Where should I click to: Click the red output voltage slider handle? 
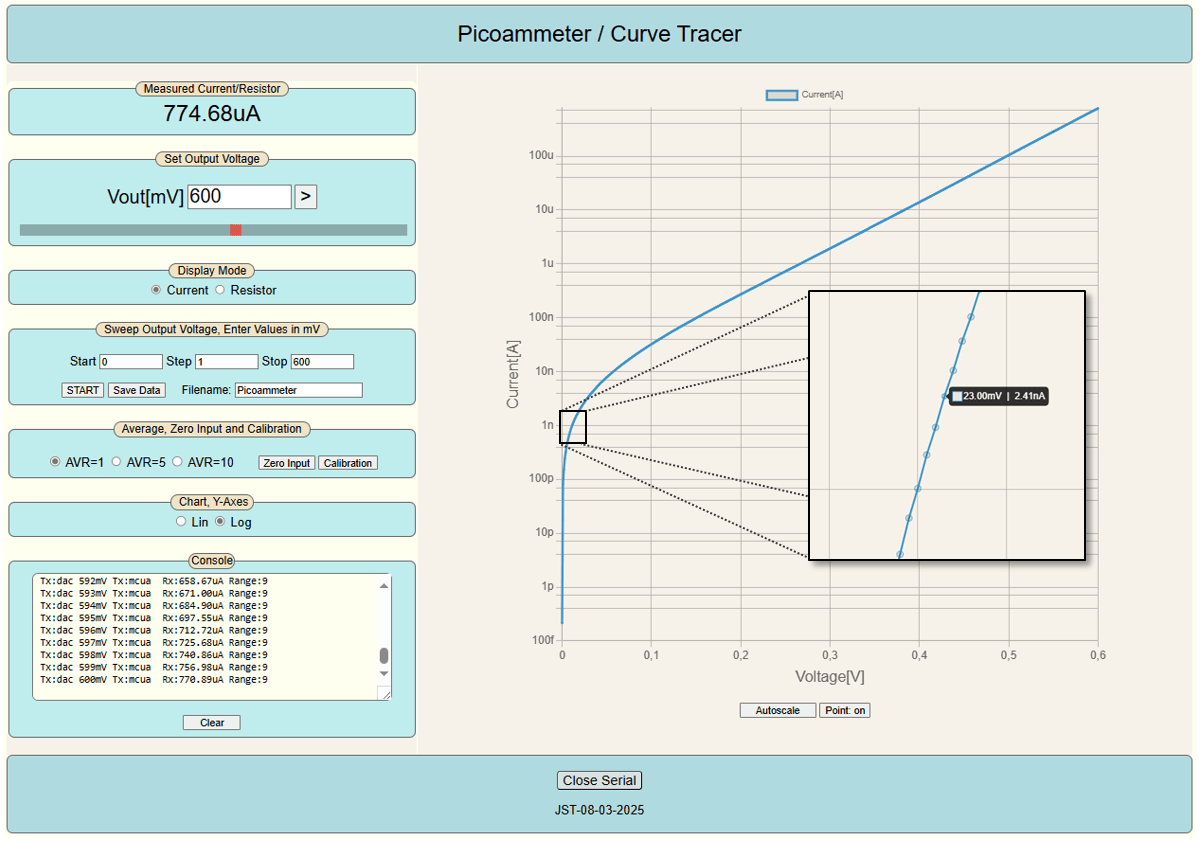(x=236, y=230)
